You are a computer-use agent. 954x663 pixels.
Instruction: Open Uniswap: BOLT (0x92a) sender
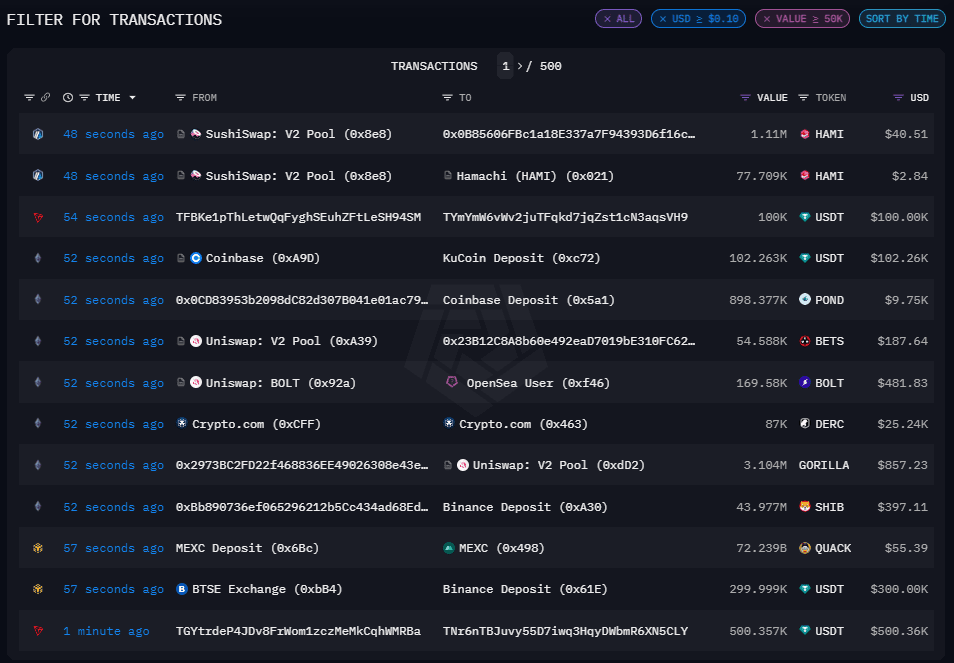click(280, 383)
